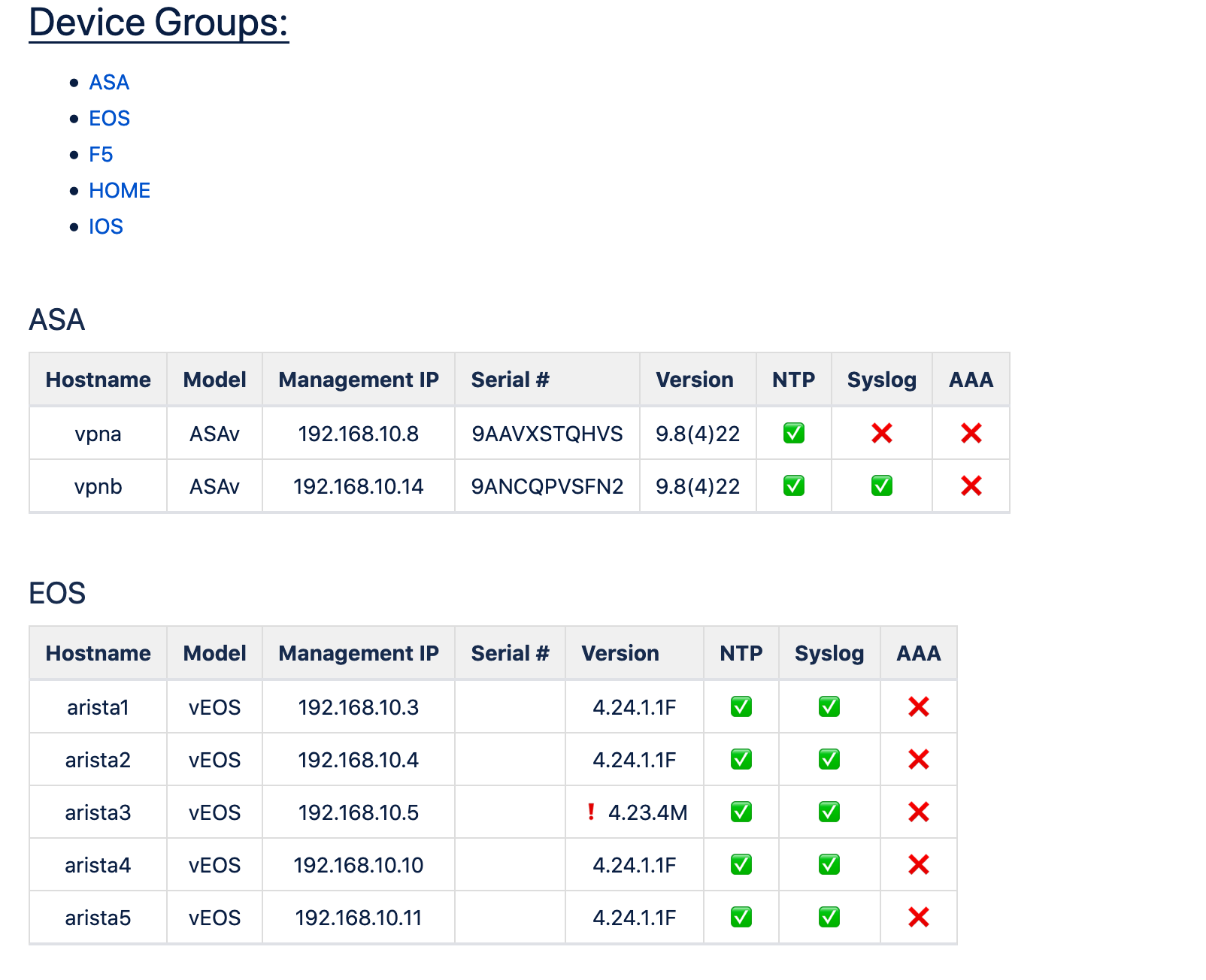Click the AAA cross icon for arista5
The height and width of the screenshot is (980, 1206).
(x=919, y=917)
